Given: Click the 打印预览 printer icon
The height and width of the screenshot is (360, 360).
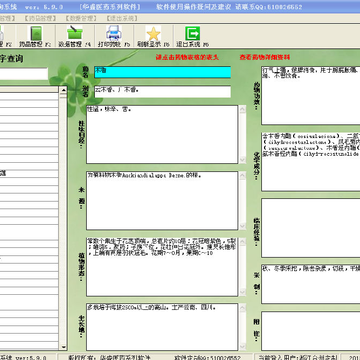Looking at the screenshot, I should click(114, 33).
